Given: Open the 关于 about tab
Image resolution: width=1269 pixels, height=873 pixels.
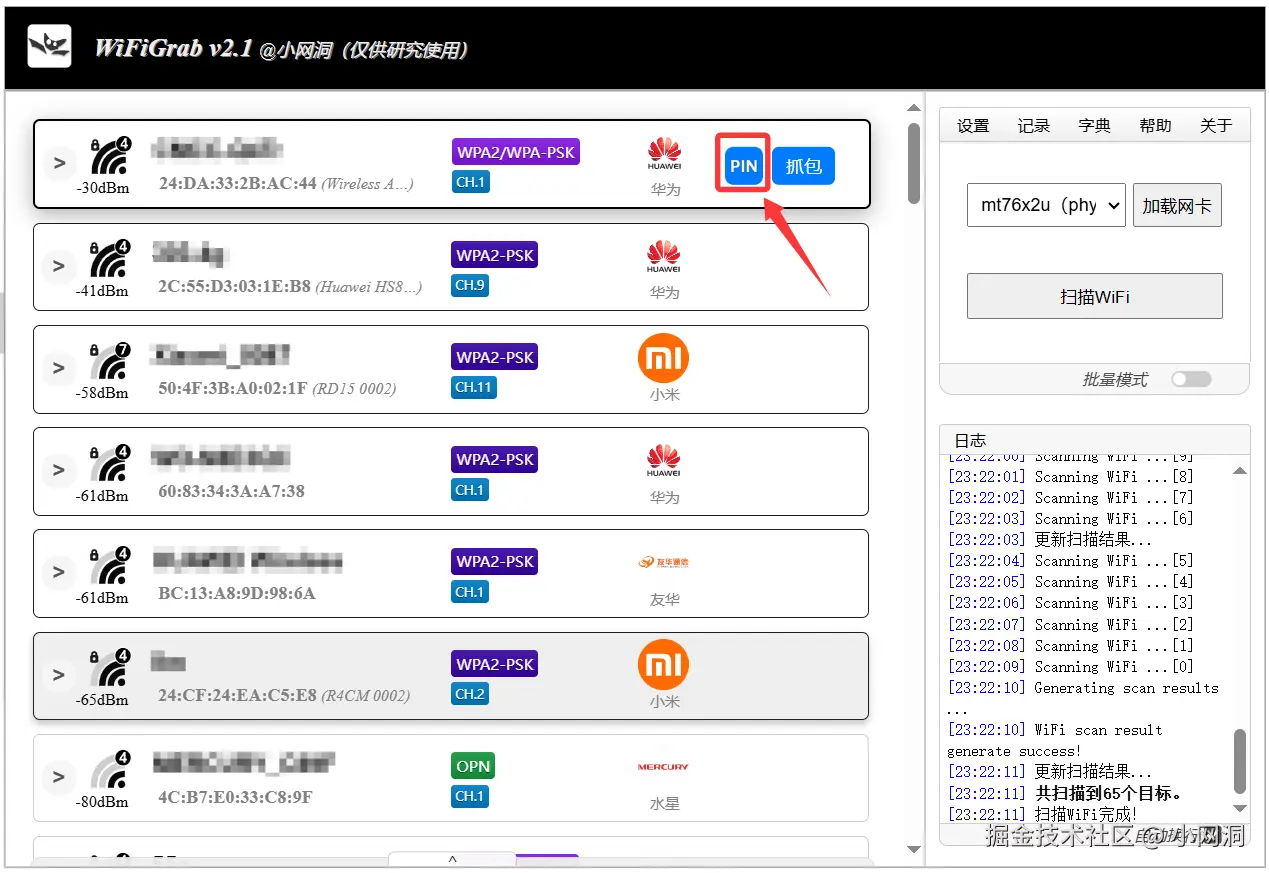Looking at the screenshot, I should tap(1216, 125).
